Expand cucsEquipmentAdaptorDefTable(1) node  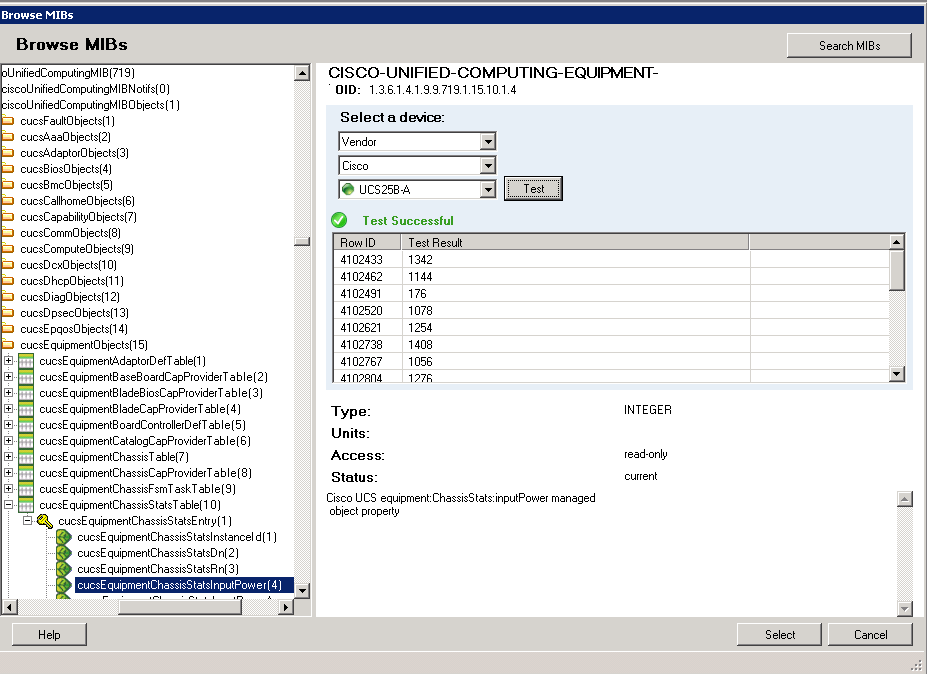pyautogui.click(x=8, y=360)
